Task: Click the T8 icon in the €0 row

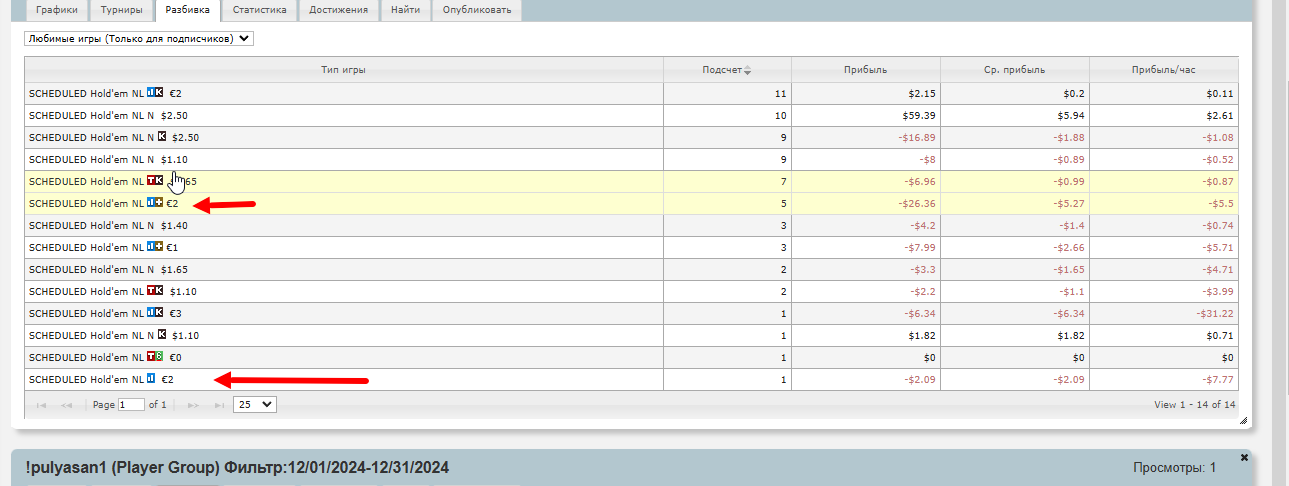Action: pos(155,357)
